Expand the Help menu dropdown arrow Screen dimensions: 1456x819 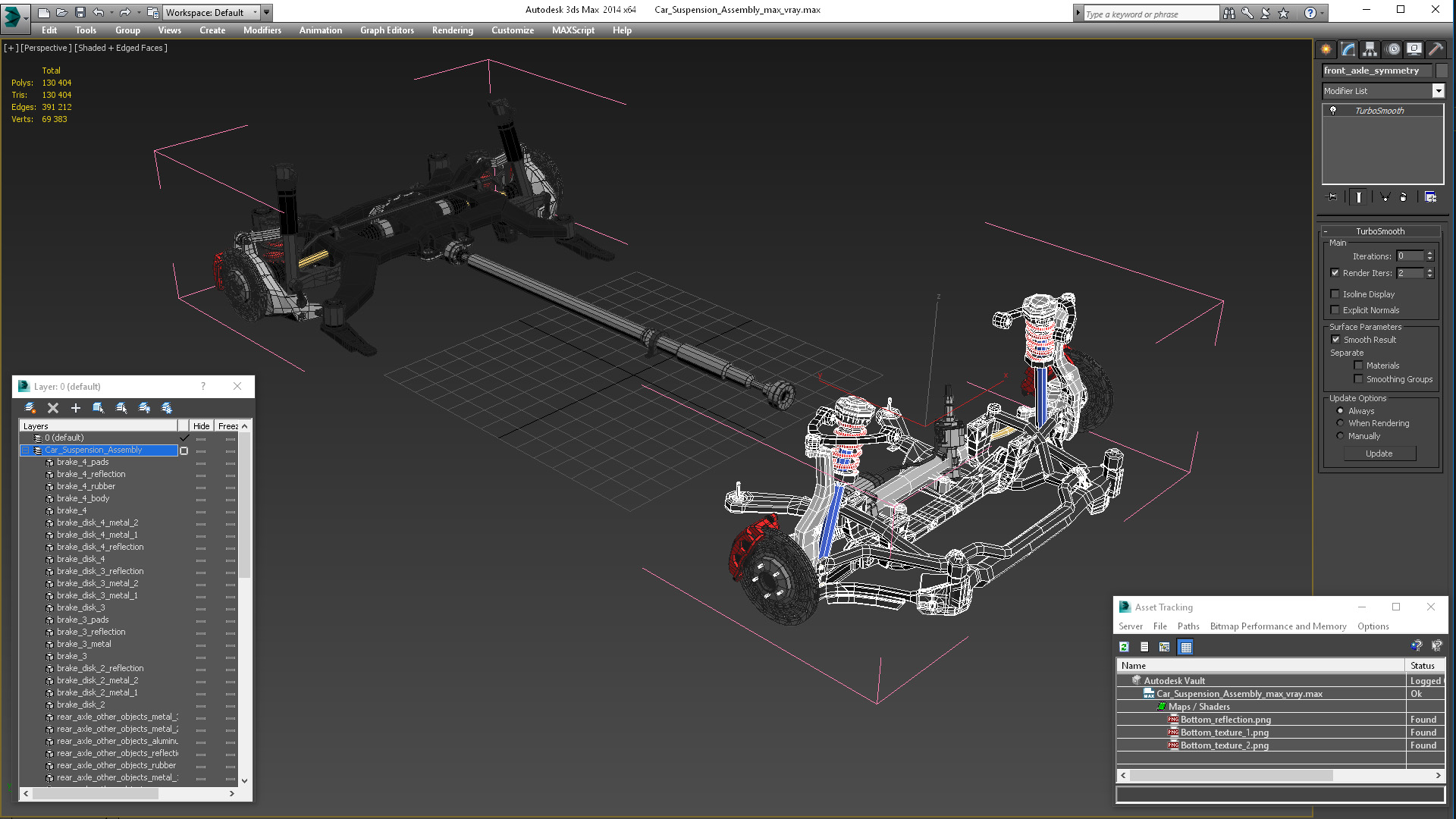(1322, 13)
